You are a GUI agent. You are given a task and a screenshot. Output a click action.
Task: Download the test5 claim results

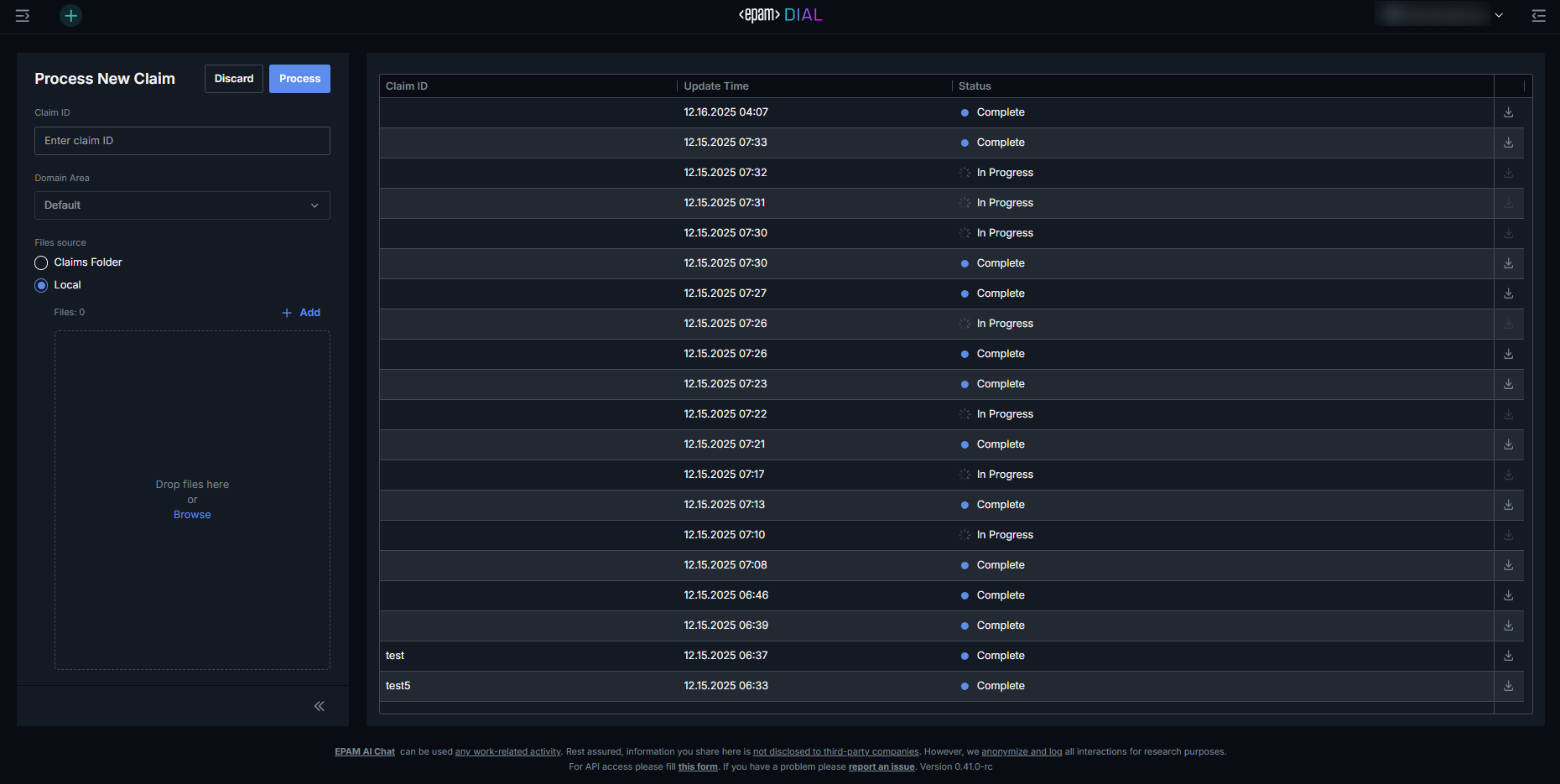(1508, 686)
